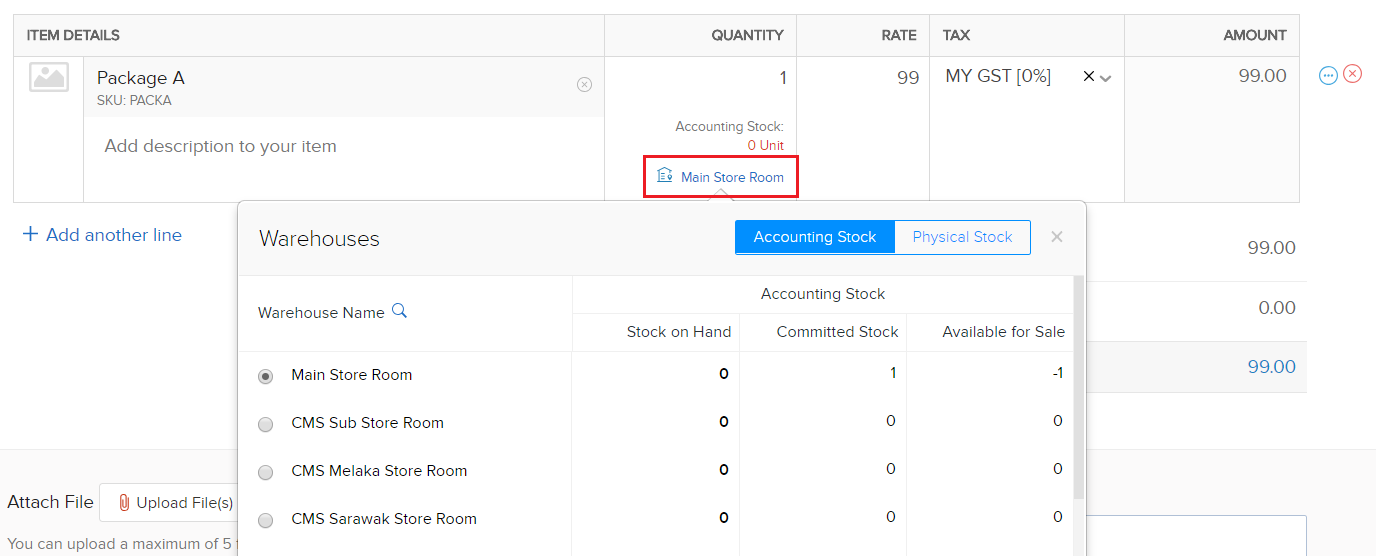Close the Warehouses popup
This screenshot has height=556, width=1377.
click(x=1057, y=237)
